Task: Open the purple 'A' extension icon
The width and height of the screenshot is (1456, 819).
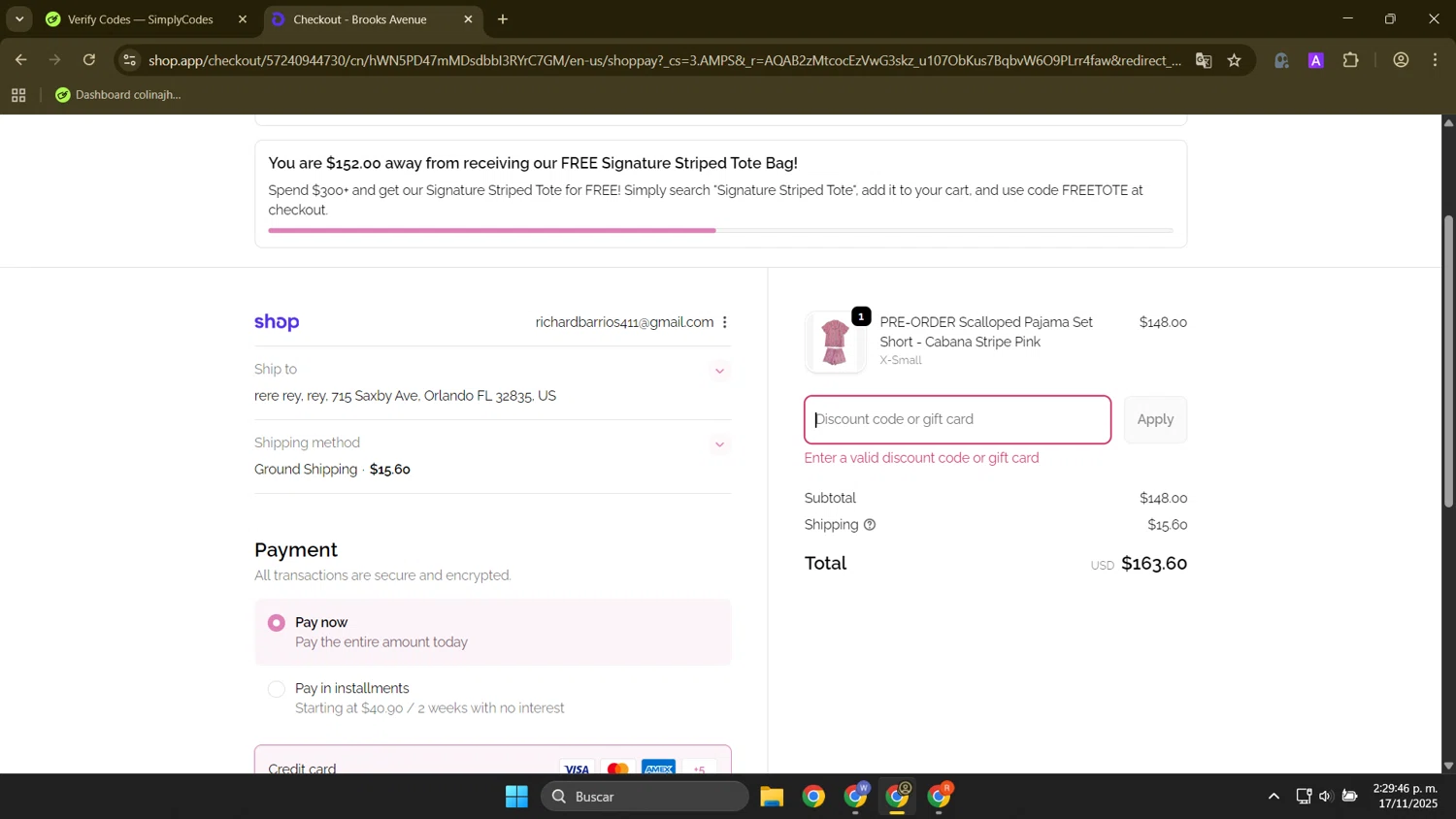Action: tap(1316, 60)
